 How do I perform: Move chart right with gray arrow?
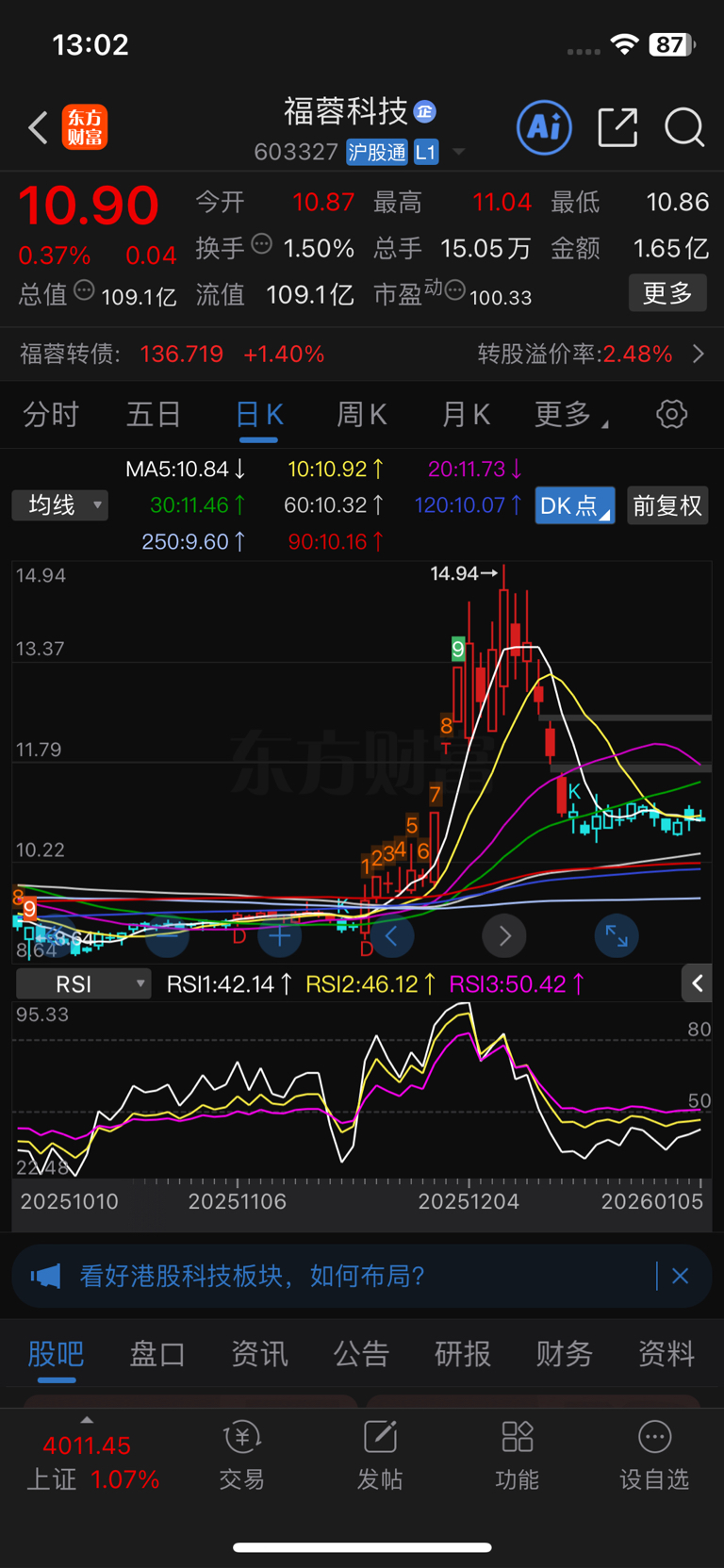pyautogui.click(x=504, y=936)
